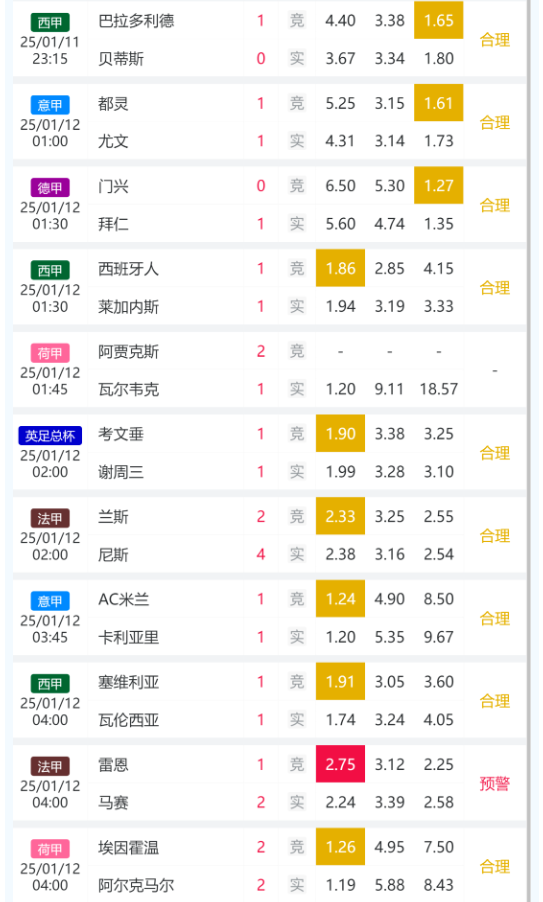Click the 法甲 badge for 兰斯 match
This screenshot has width=543, height=902.
point(50,518)
